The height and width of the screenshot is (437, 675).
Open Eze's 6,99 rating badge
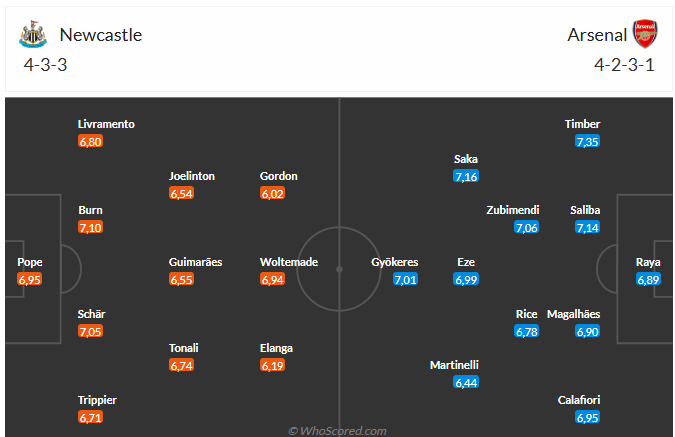(466, 279)
